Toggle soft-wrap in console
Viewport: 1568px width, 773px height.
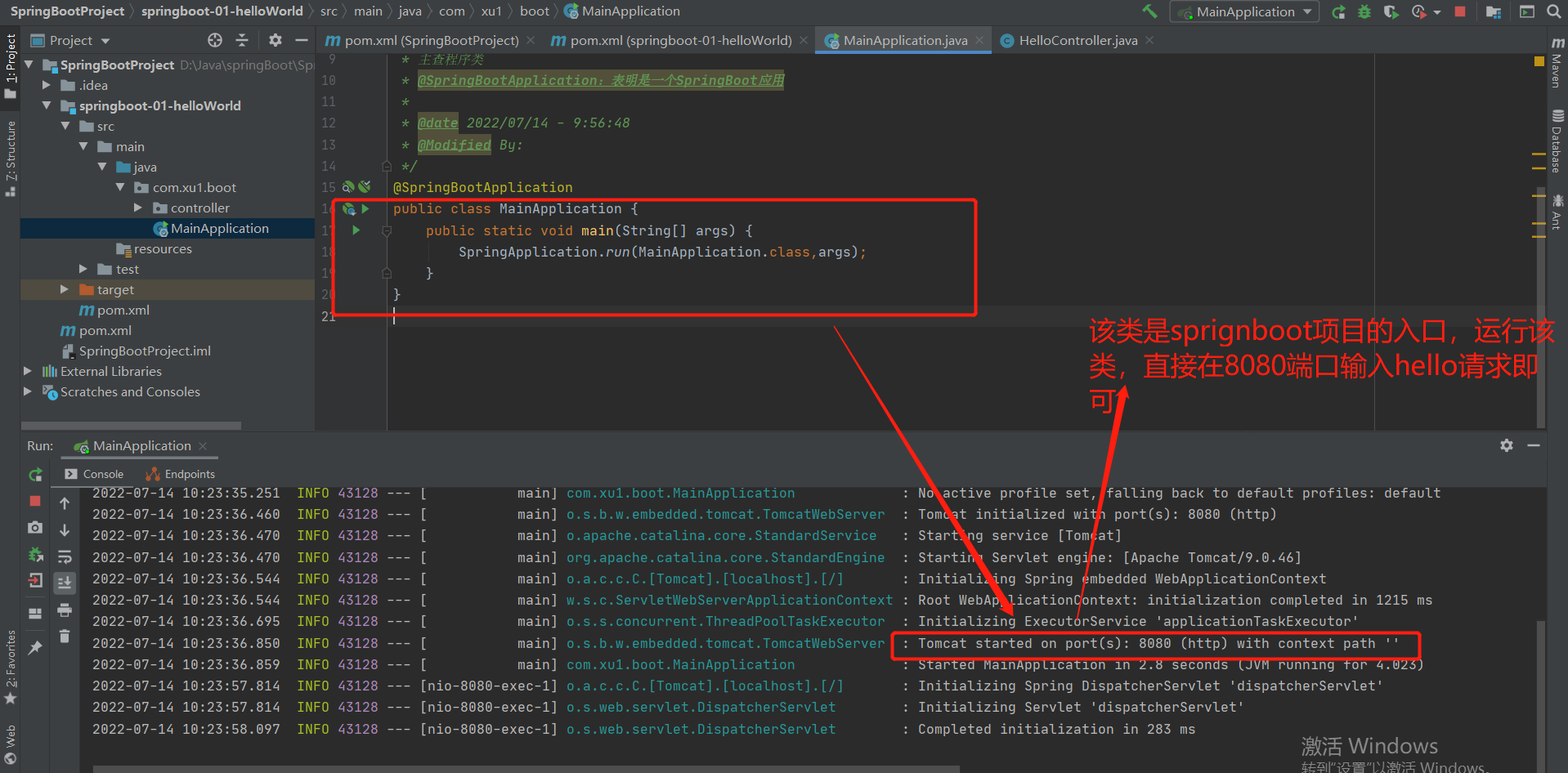[65, 557]
